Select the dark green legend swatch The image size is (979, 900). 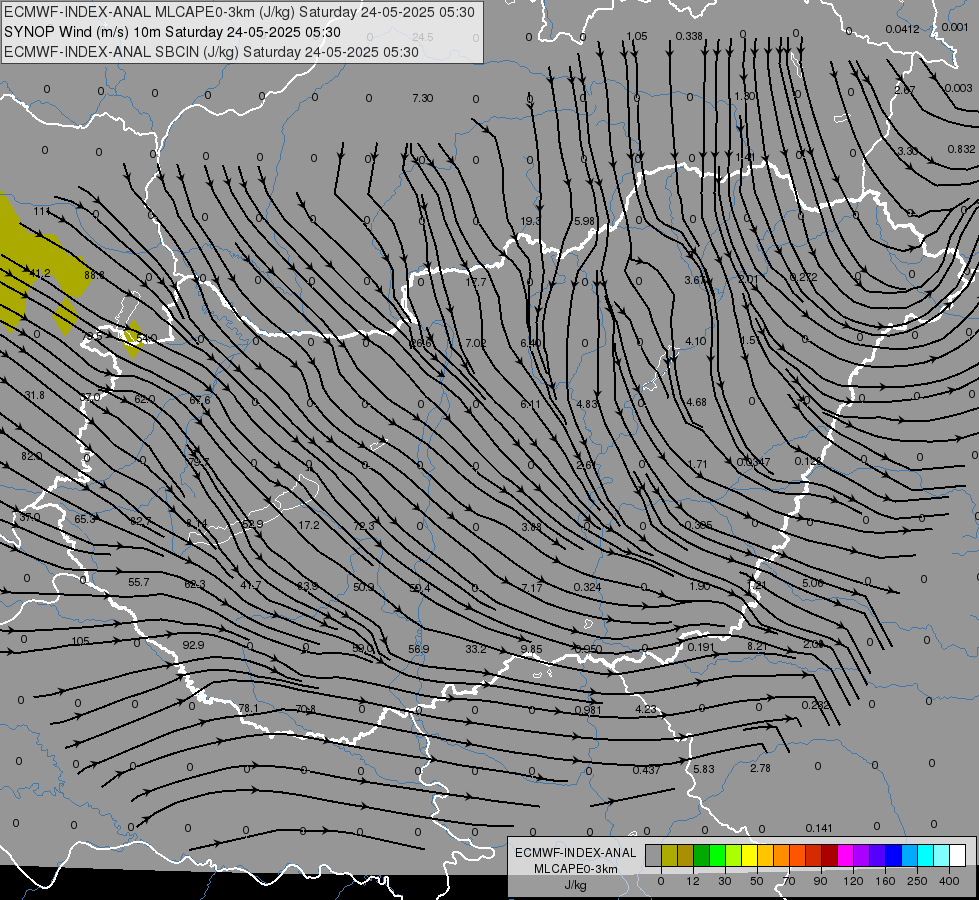[x=702, y=856]
